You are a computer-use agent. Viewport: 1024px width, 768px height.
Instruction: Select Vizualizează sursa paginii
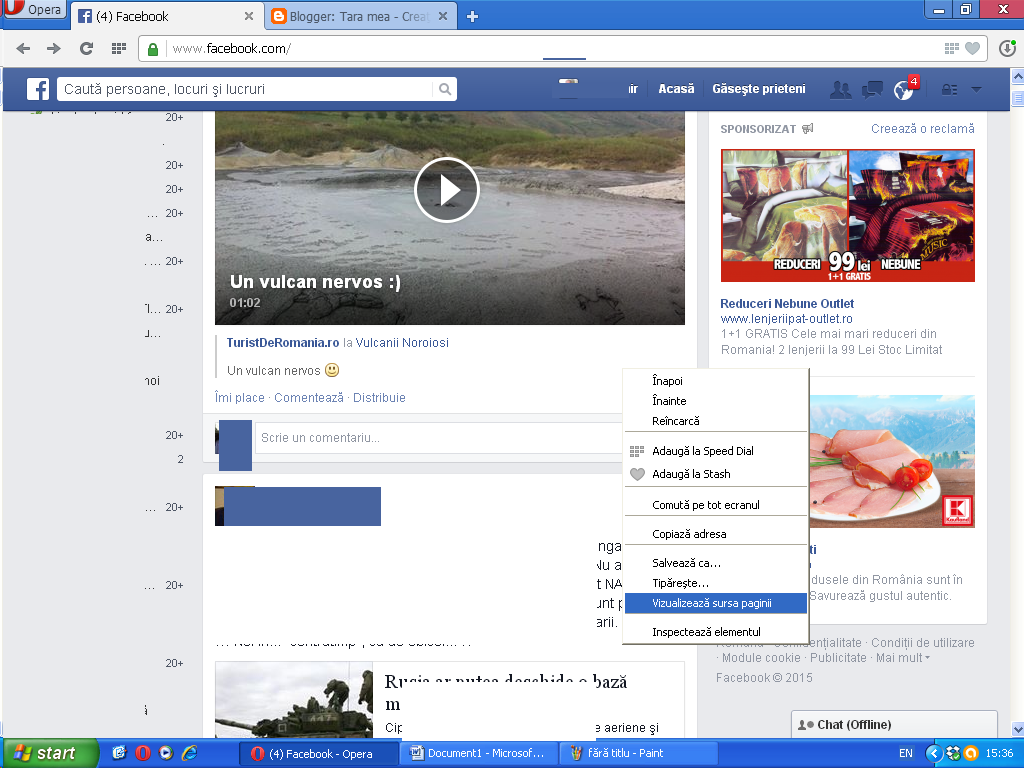pos(716,603)
